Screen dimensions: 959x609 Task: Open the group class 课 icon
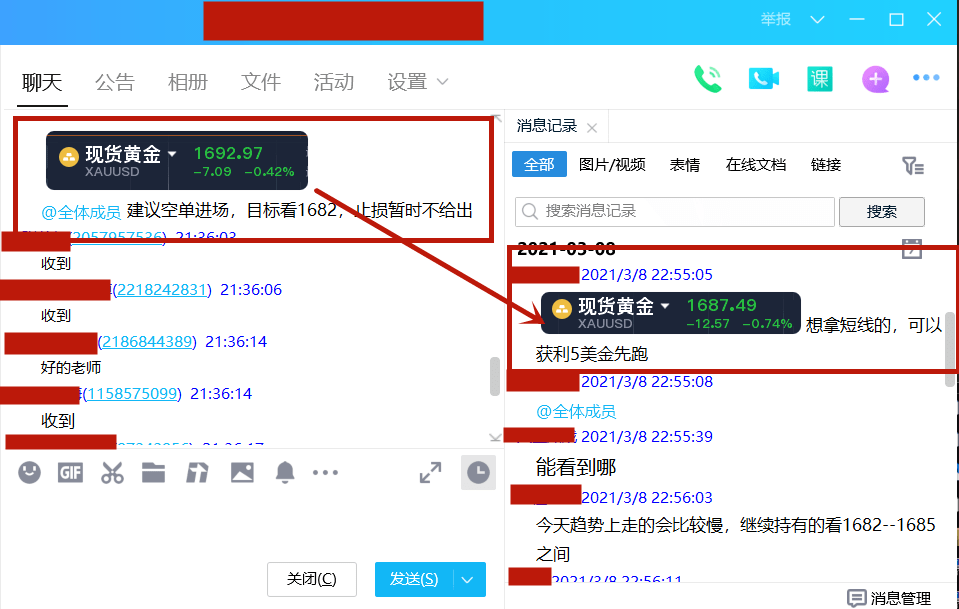[820, 79]
